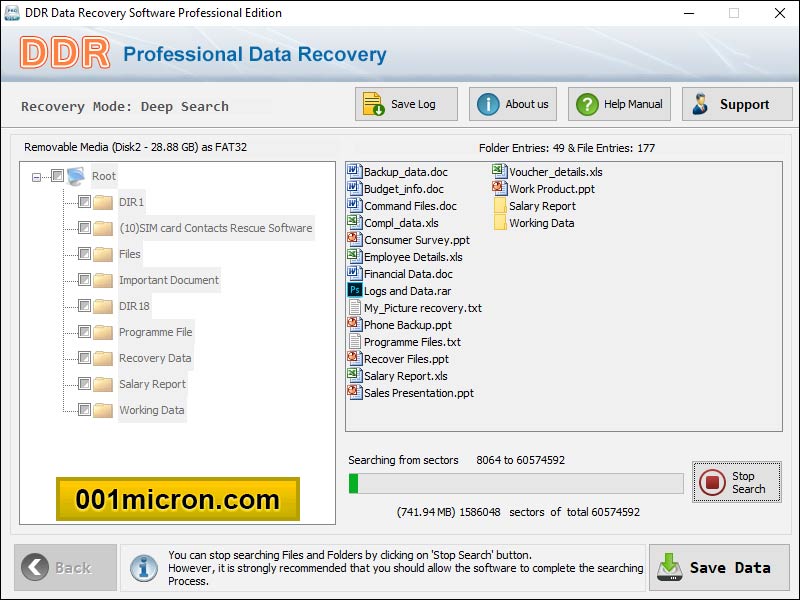Image resolution: width=800 pixels, height=600 pixels.
Task: Check the Recovery Data checkbox
Action: click(85, 358)
